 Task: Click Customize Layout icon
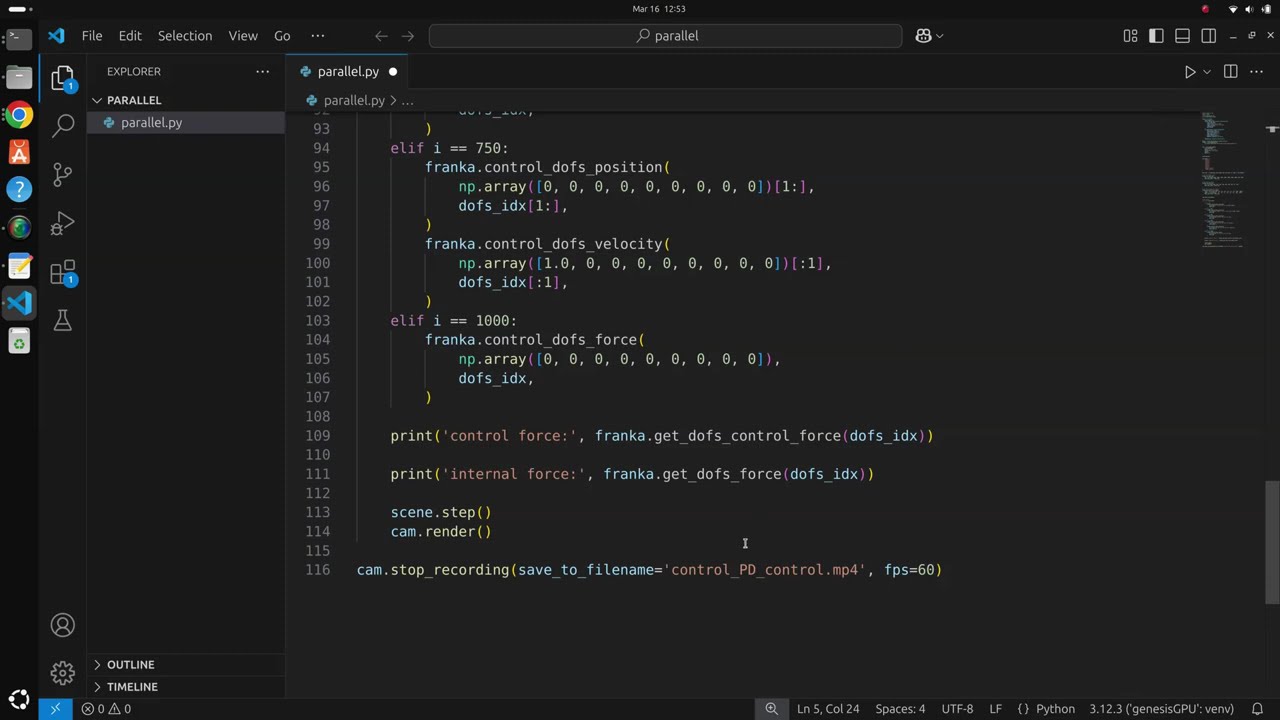pos(1131,36)
